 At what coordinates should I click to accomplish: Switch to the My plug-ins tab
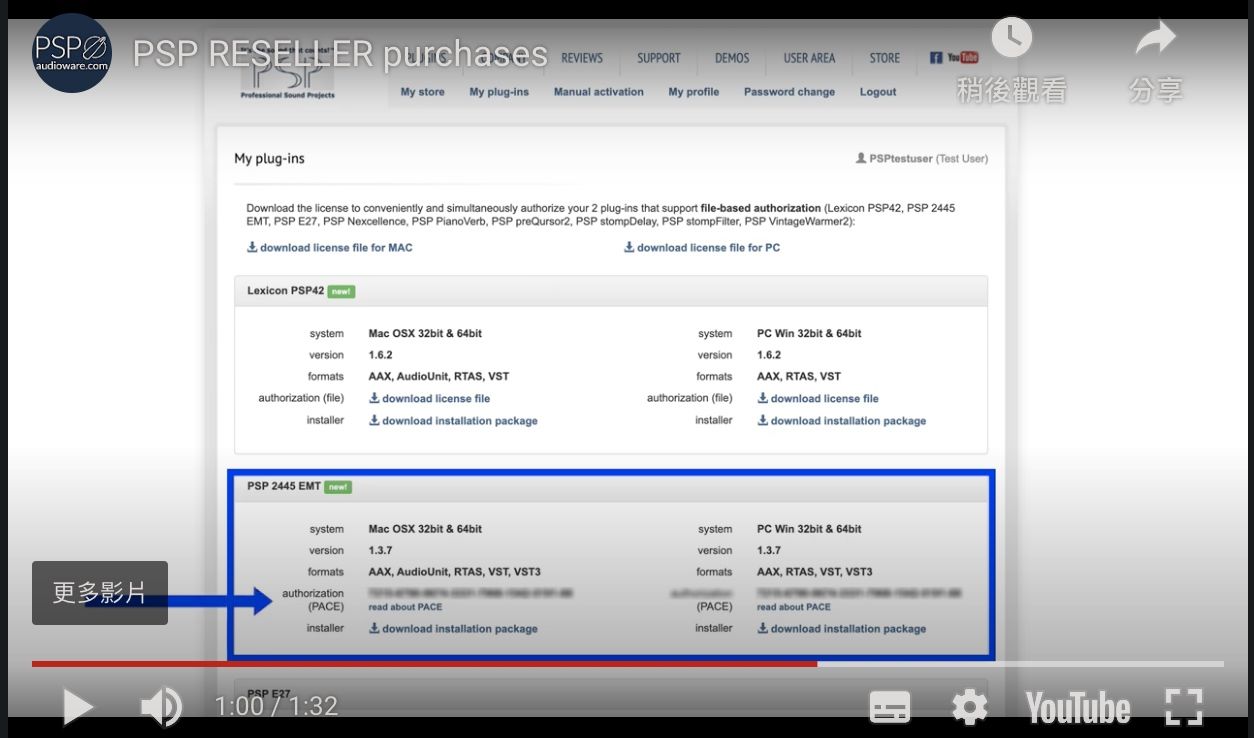pyautogui.click(x=499, y=92)
